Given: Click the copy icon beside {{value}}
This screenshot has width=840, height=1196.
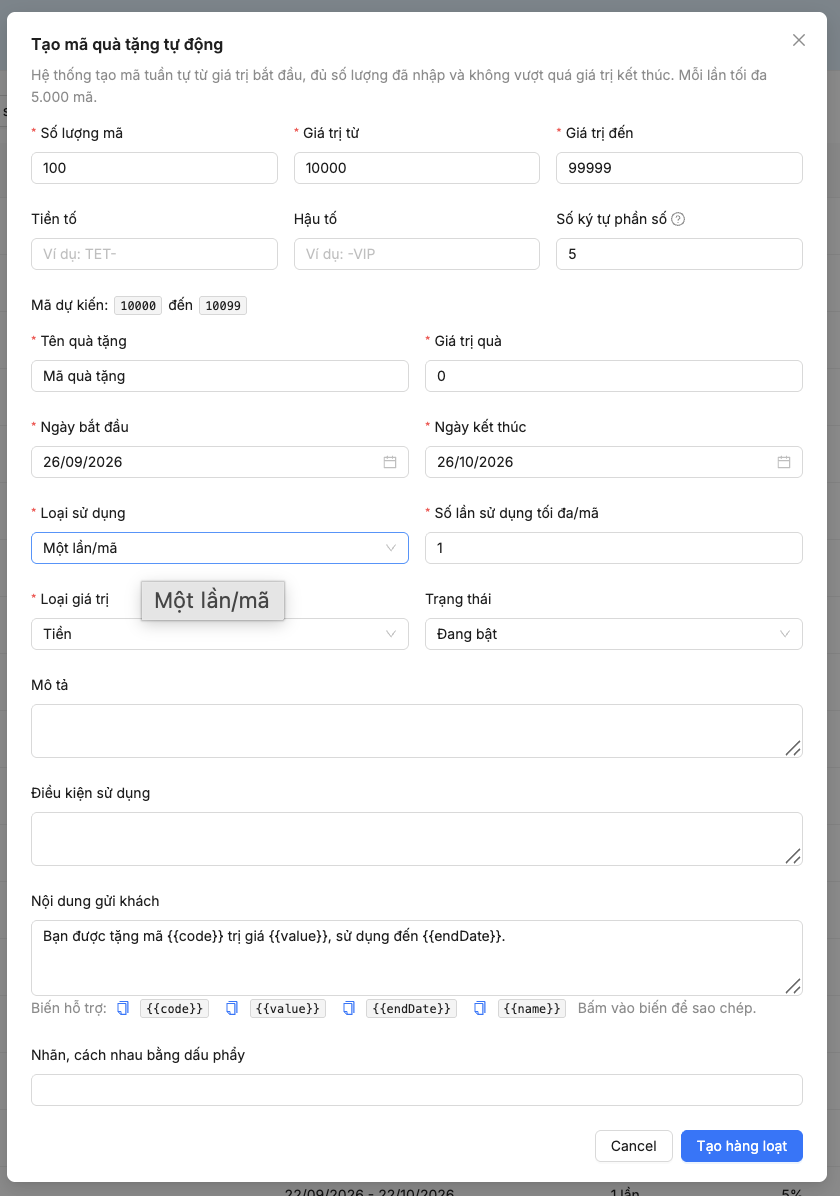Looking at the screenshot, I should tap(232, 1008).
